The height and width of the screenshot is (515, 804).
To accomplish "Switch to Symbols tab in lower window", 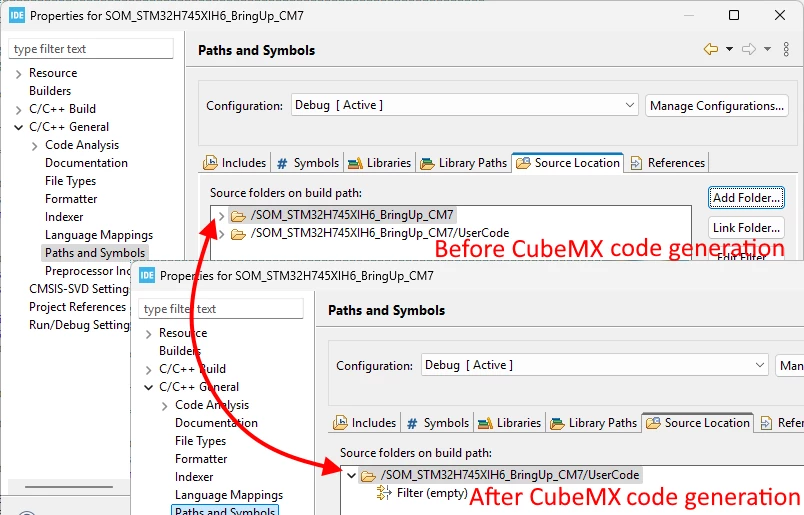I will [x=437, y=423].
